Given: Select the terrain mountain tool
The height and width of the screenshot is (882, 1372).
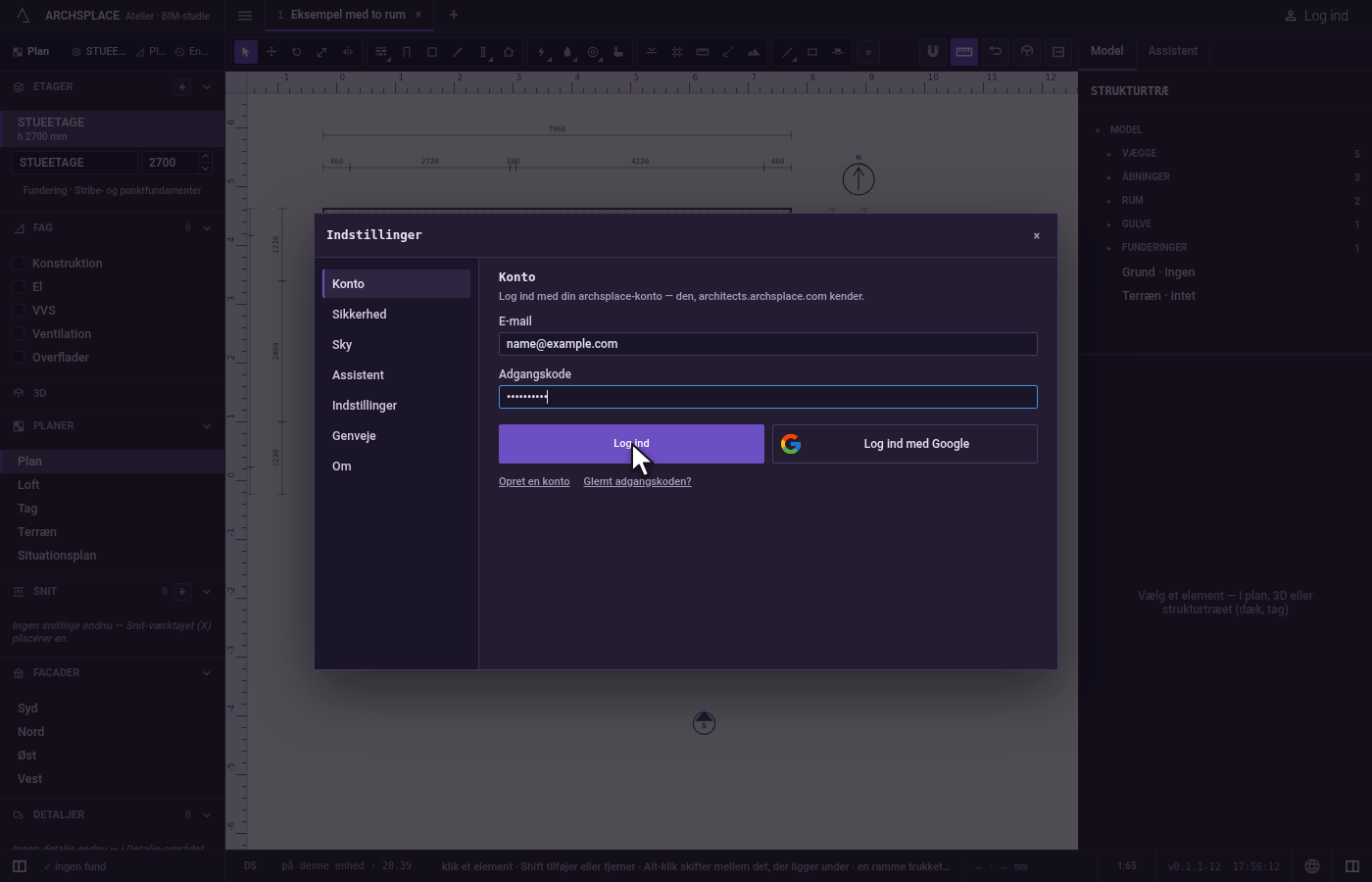Looking at the screenshot, I should pyautogui.click(x=754, y=52).
